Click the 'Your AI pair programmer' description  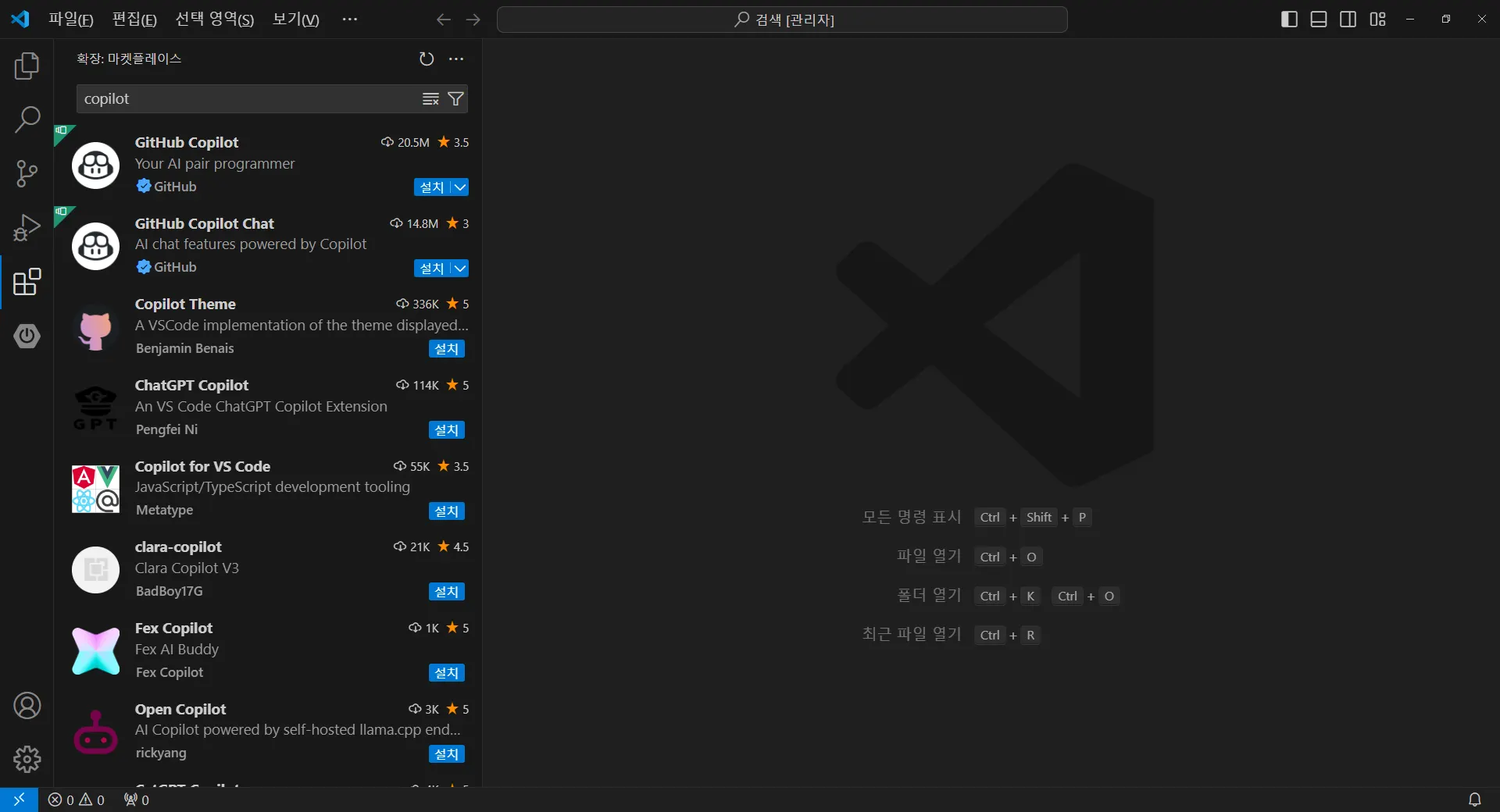pyautogui.click(x=215, y=163)
